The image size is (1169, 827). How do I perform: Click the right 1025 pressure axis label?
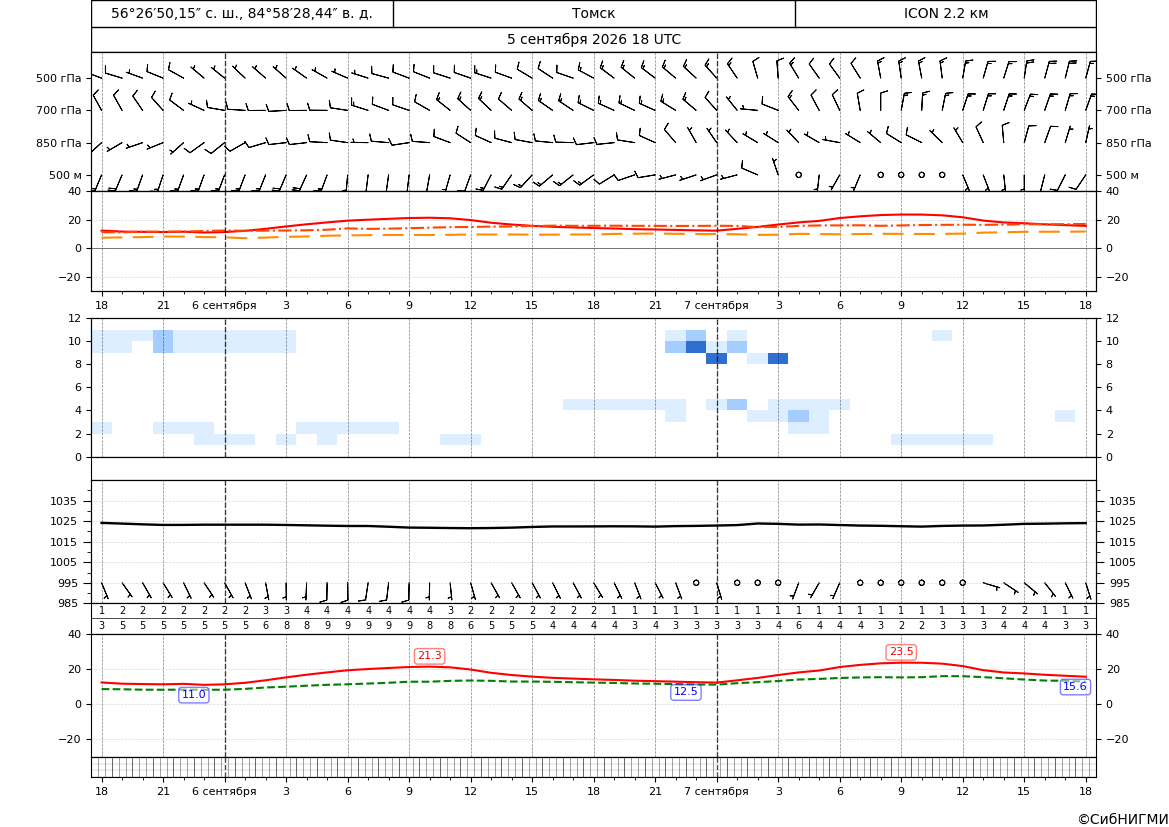point(1123,521)
